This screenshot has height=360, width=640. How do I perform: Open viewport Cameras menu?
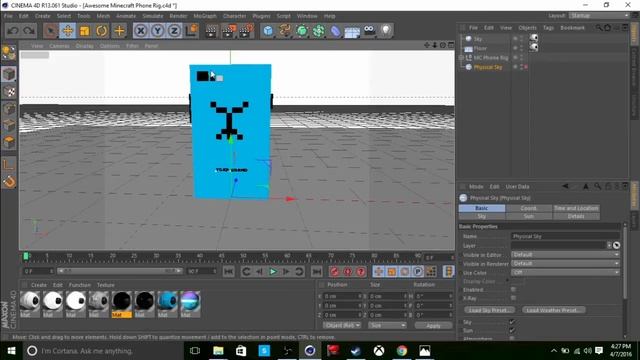coord(59,46)
